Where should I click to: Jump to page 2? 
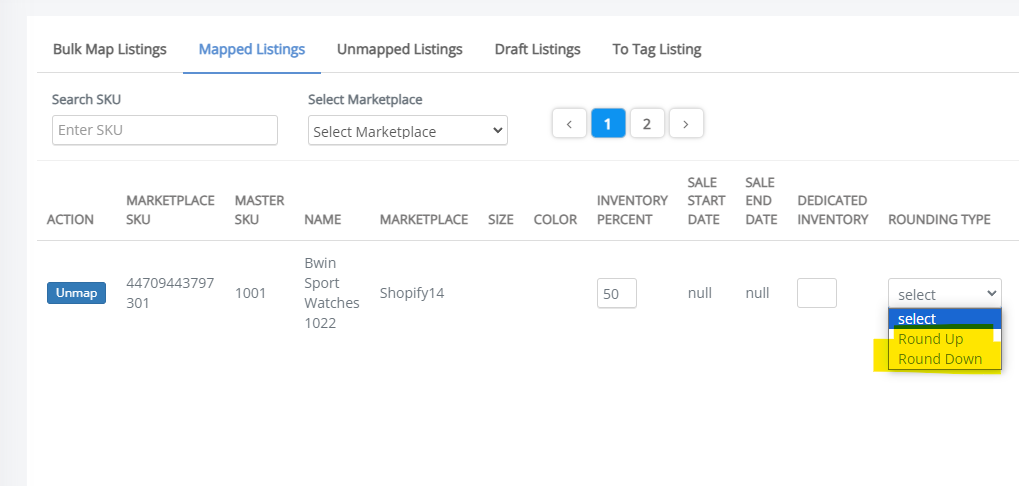click(647, 123)
